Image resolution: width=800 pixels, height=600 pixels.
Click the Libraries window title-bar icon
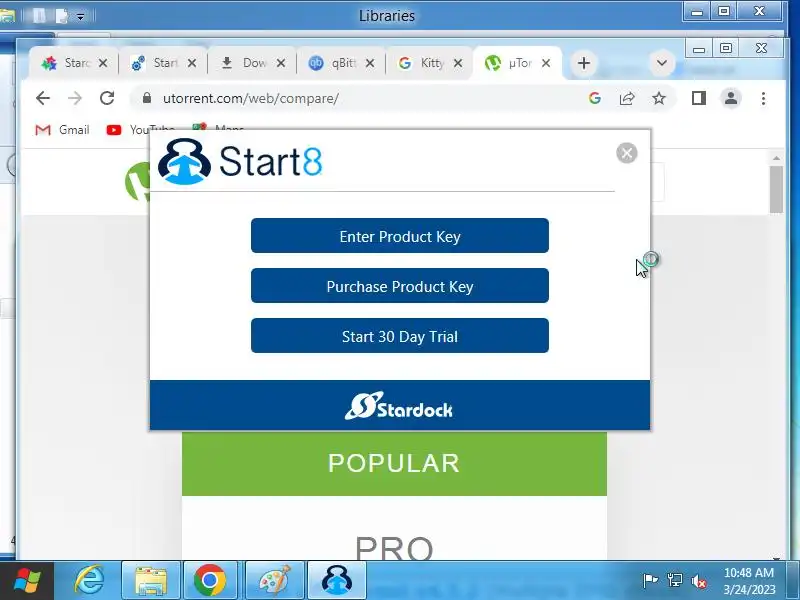coord(7,16)
